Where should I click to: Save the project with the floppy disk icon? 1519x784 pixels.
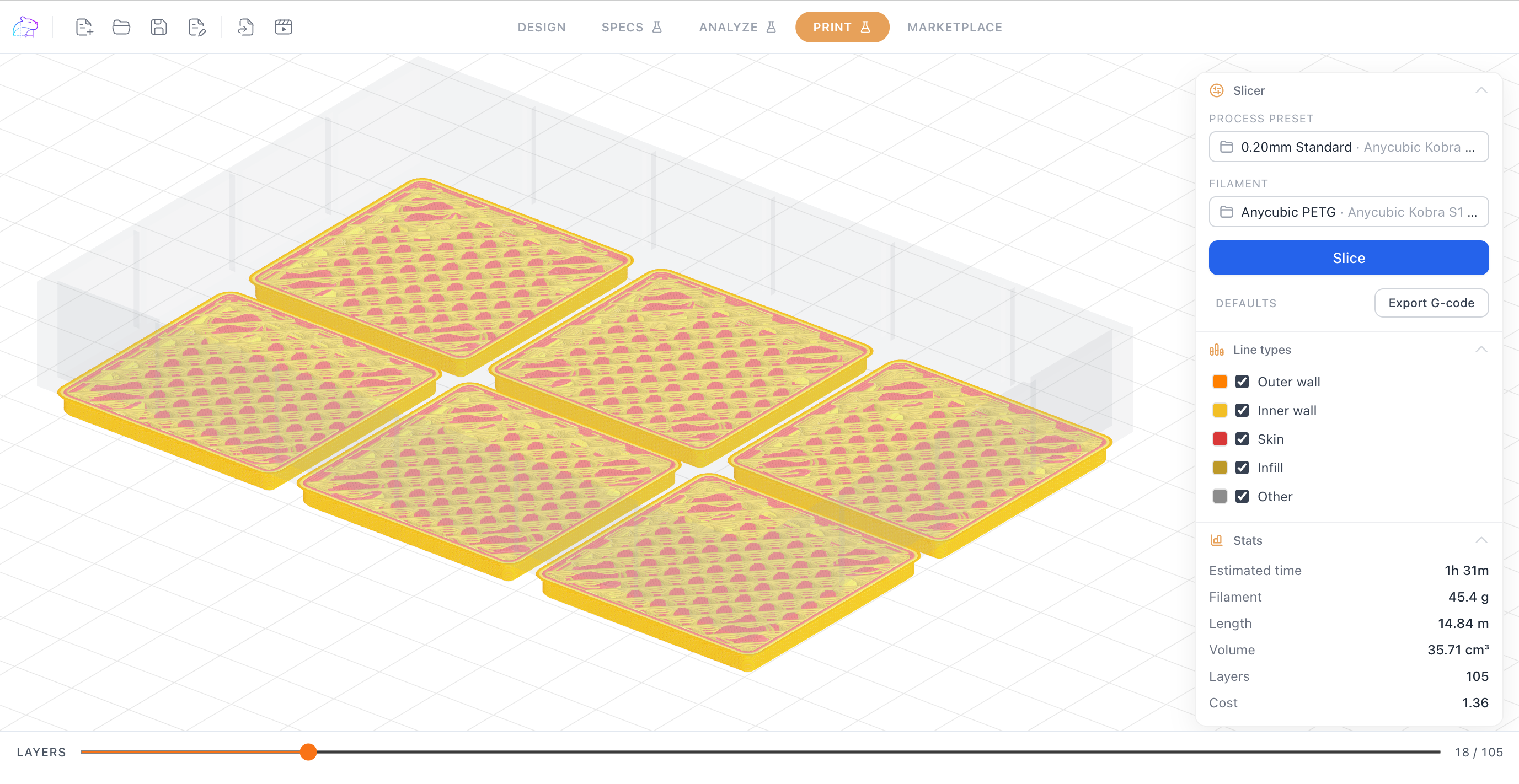coord(159,27)
